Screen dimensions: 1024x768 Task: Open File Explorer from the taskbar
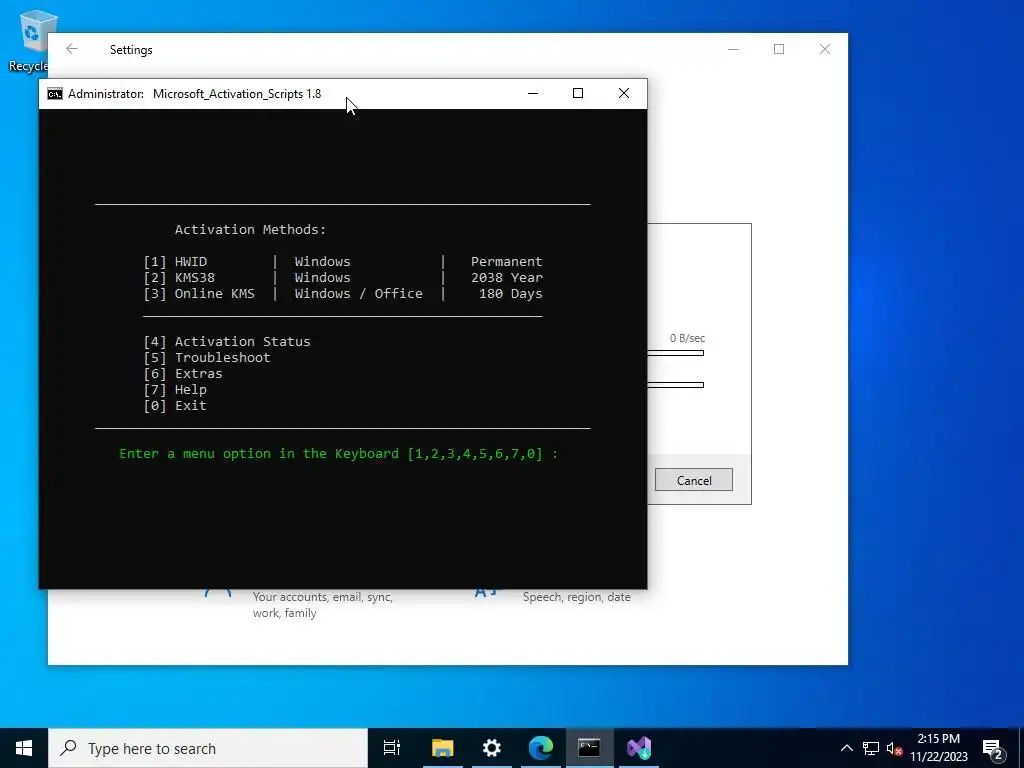442,748
